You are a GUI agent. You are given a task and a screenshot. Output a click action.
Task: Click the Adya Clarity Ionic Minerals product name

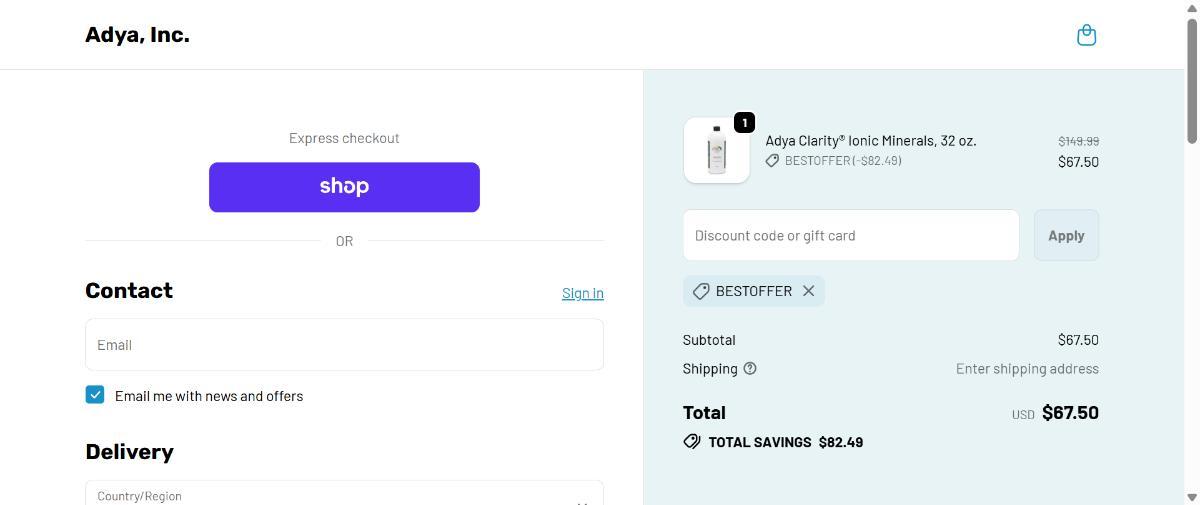[870, 141]
